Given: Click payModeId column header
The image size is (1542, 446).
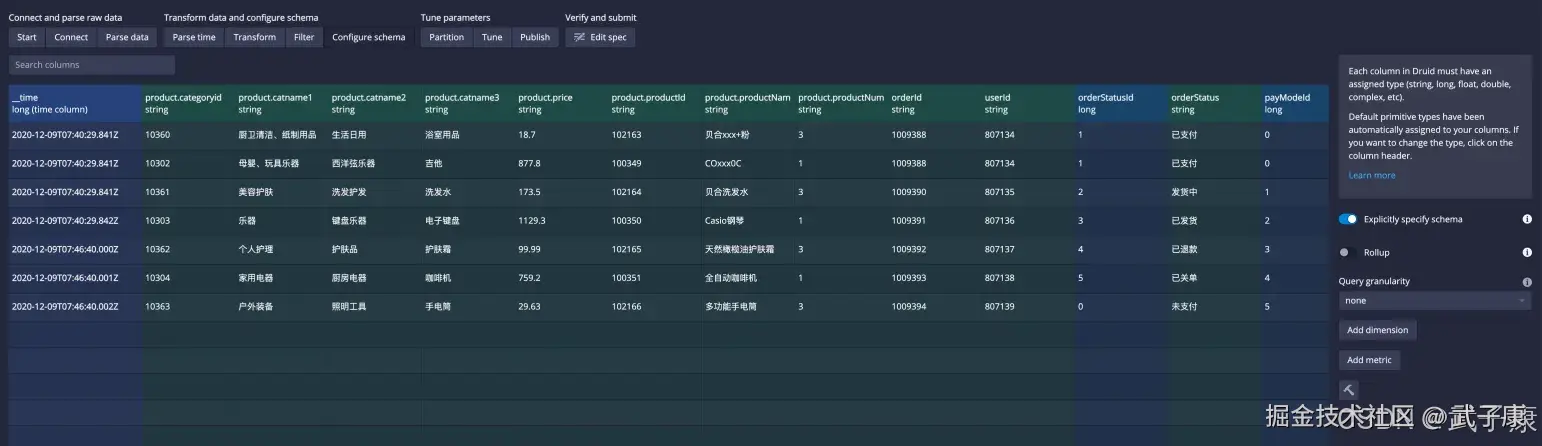Looking at the screenshot, I should pyautogui.click(x=1295, y=104).
